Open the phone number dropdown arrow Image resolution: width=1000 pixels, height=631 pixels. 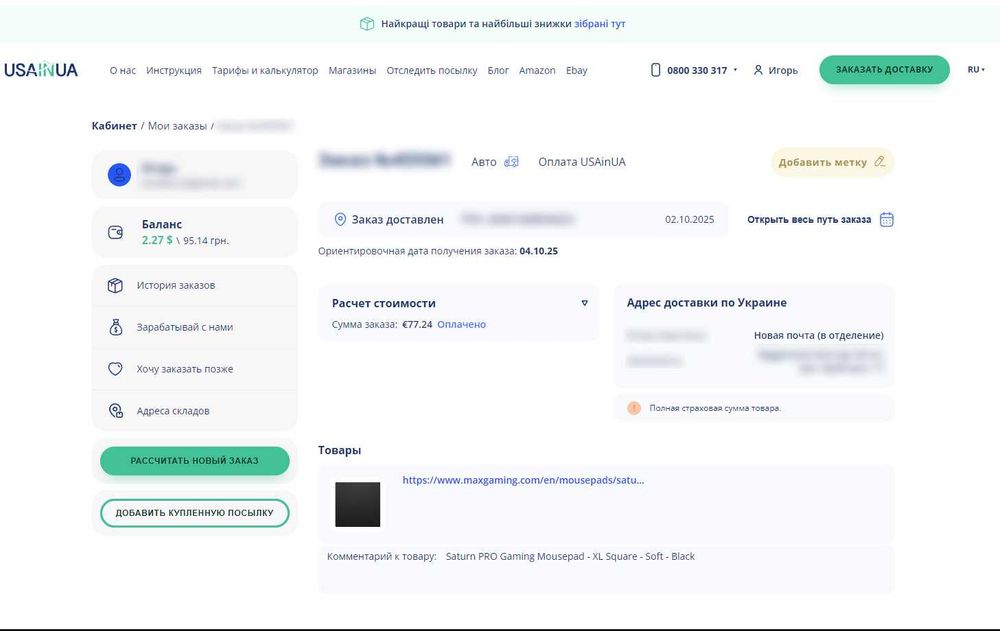pyautogui.click(x=735, y=70)
